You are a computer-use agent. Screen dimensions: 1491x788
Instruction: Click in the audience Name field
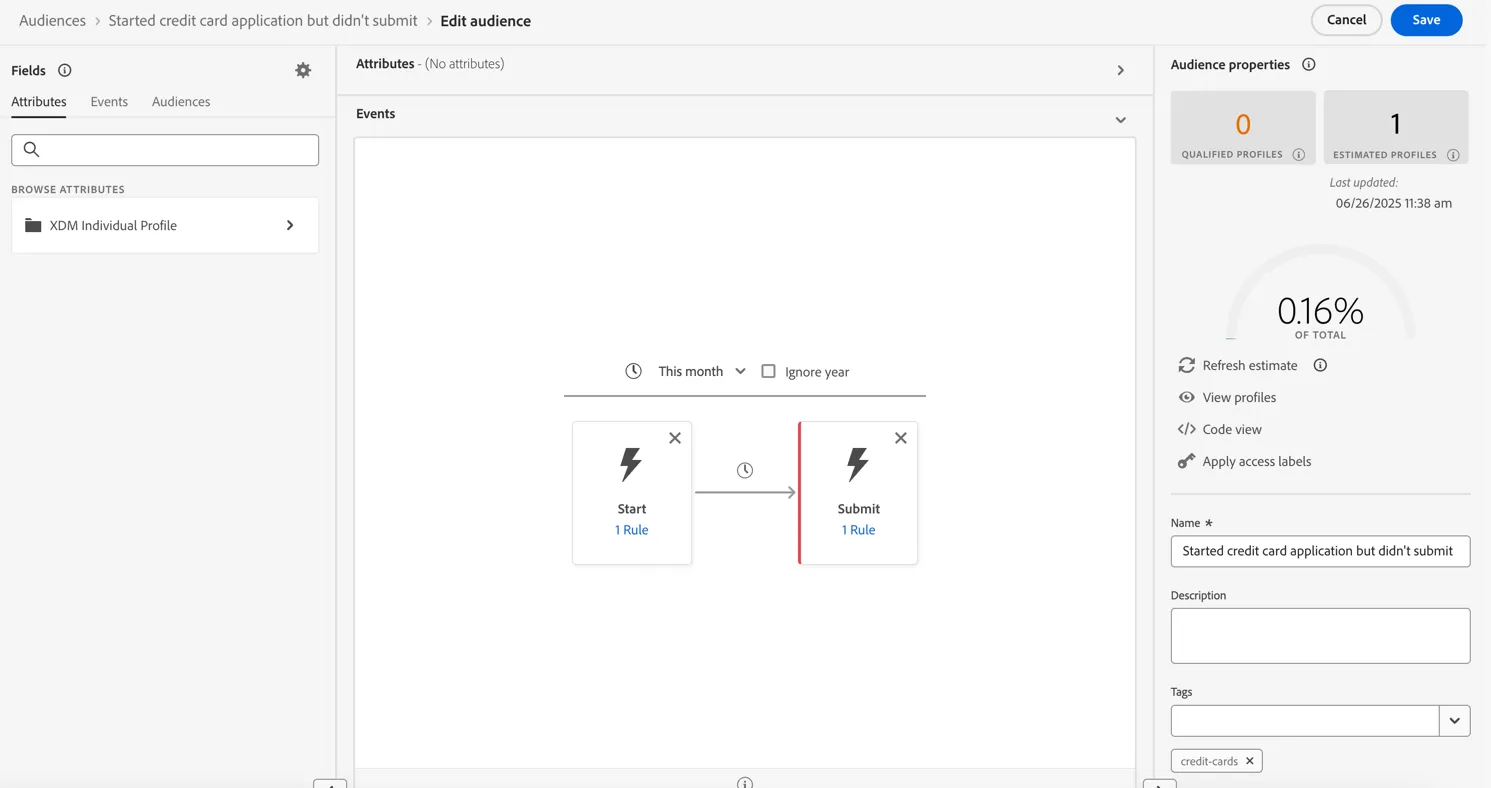pos(1320,551)
